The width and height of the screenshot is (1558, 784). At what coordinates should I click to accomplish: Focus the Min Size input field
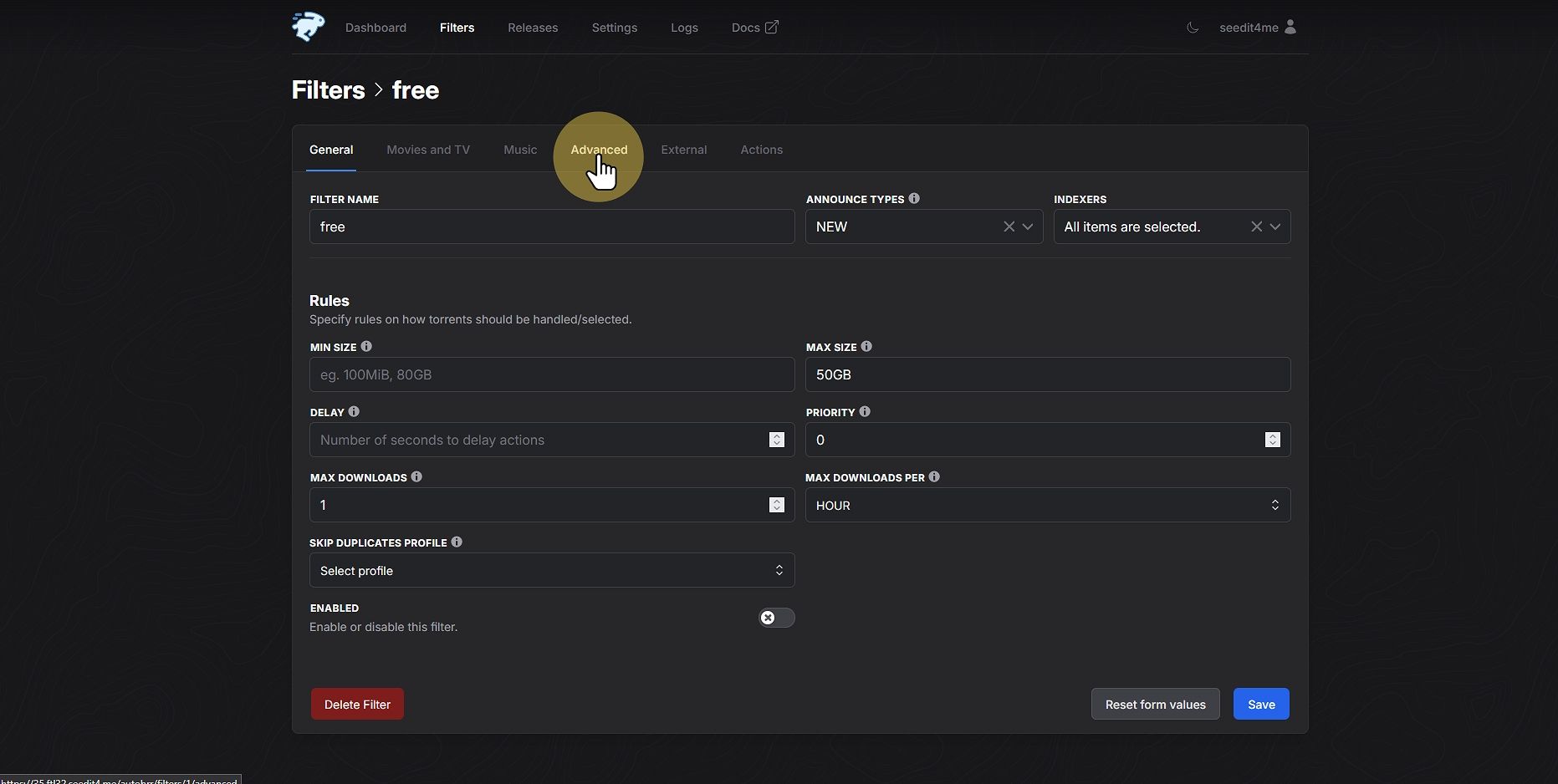552,374
